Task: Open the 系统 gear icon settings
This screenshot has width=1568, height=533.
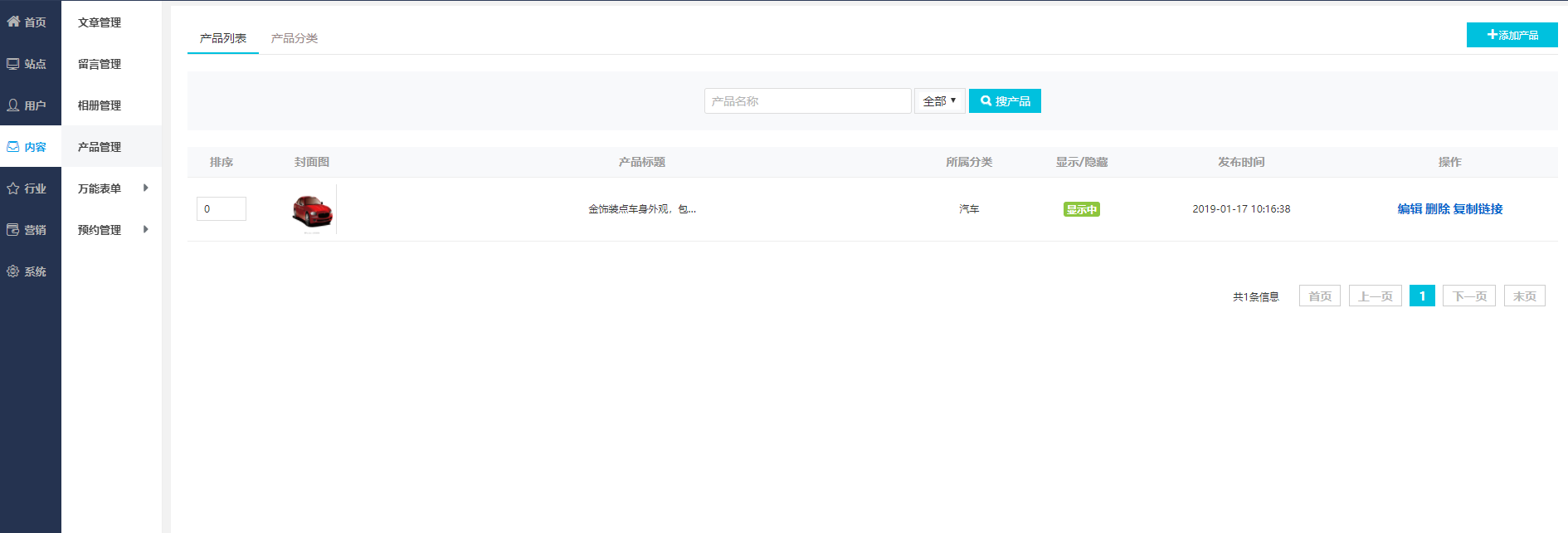Action: tap(13, 271)
